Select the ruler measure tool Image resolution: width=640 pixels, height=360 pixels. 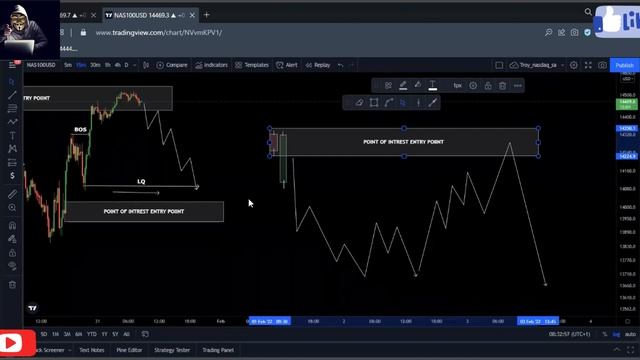click(x=12, y=194)
